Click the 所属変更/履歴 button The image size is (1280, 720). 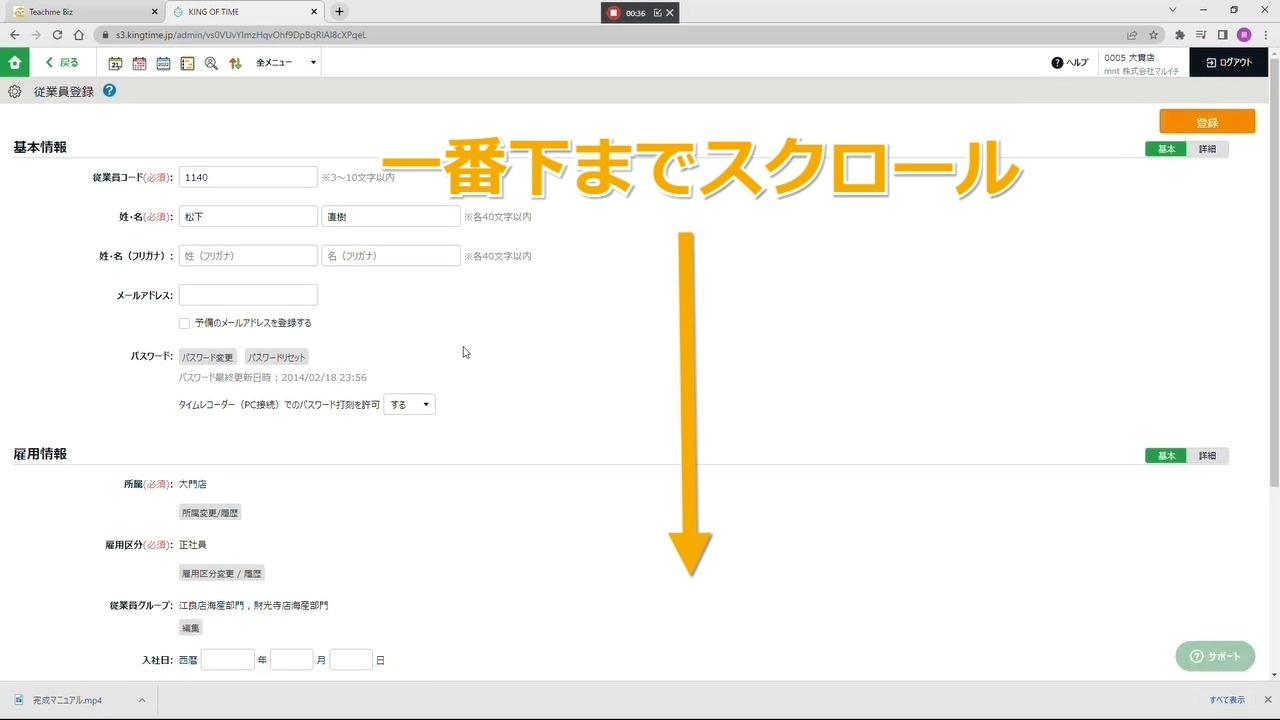click(x=210, y=513)
